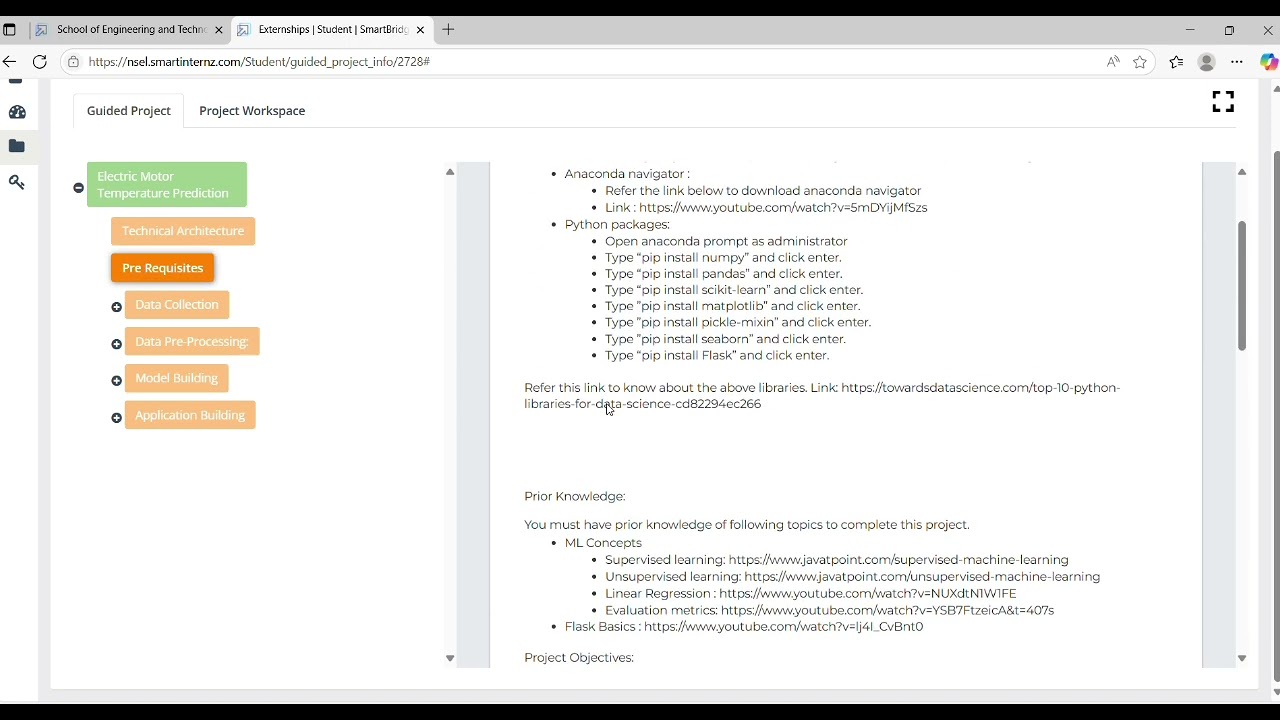Click the 'Python packages:' bullet text
The height and width of the screenshot is (720, 1280).
pos(617,225)
